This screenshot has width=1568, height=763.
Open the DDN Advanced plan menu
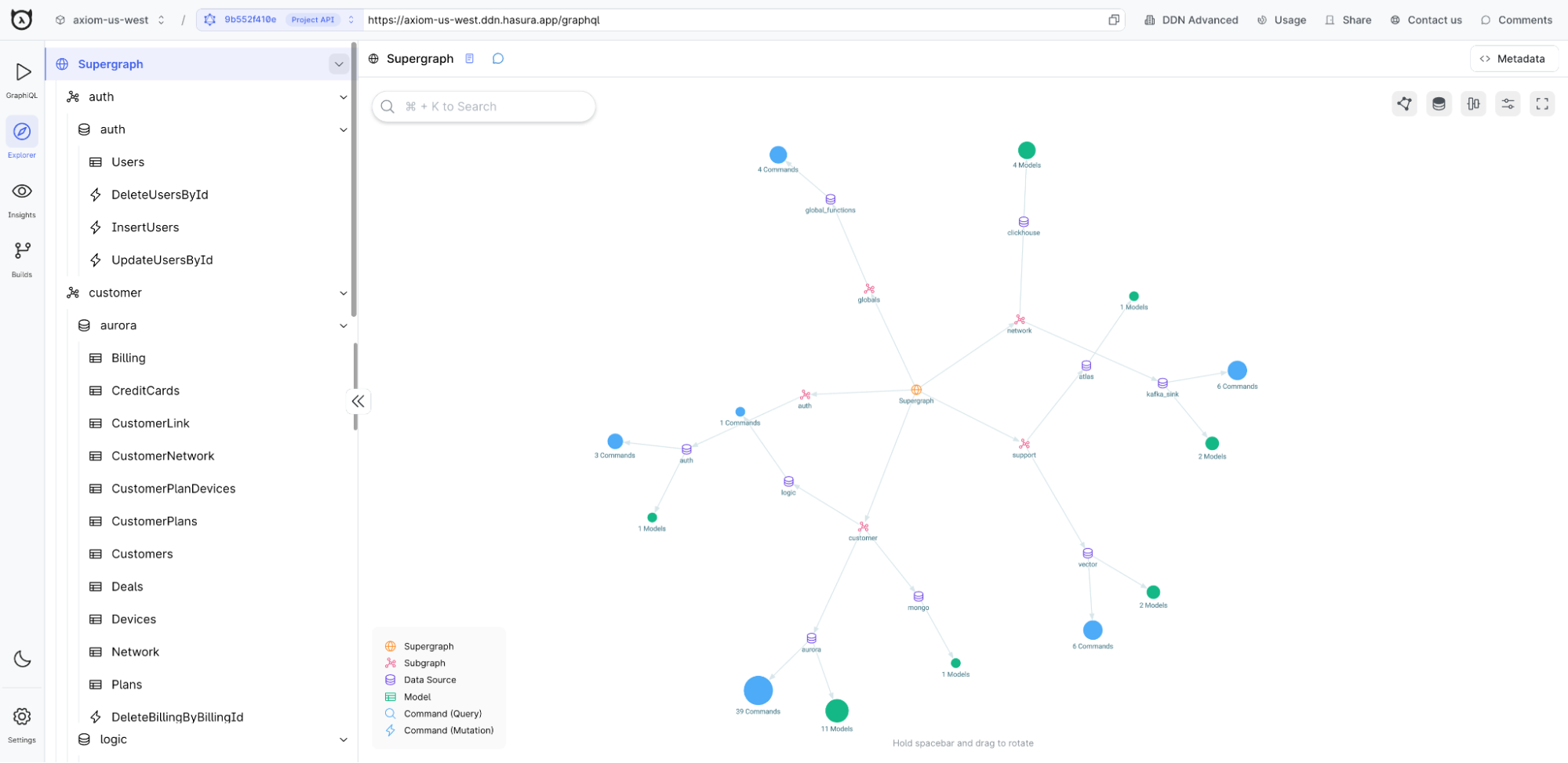(1191, 20)
